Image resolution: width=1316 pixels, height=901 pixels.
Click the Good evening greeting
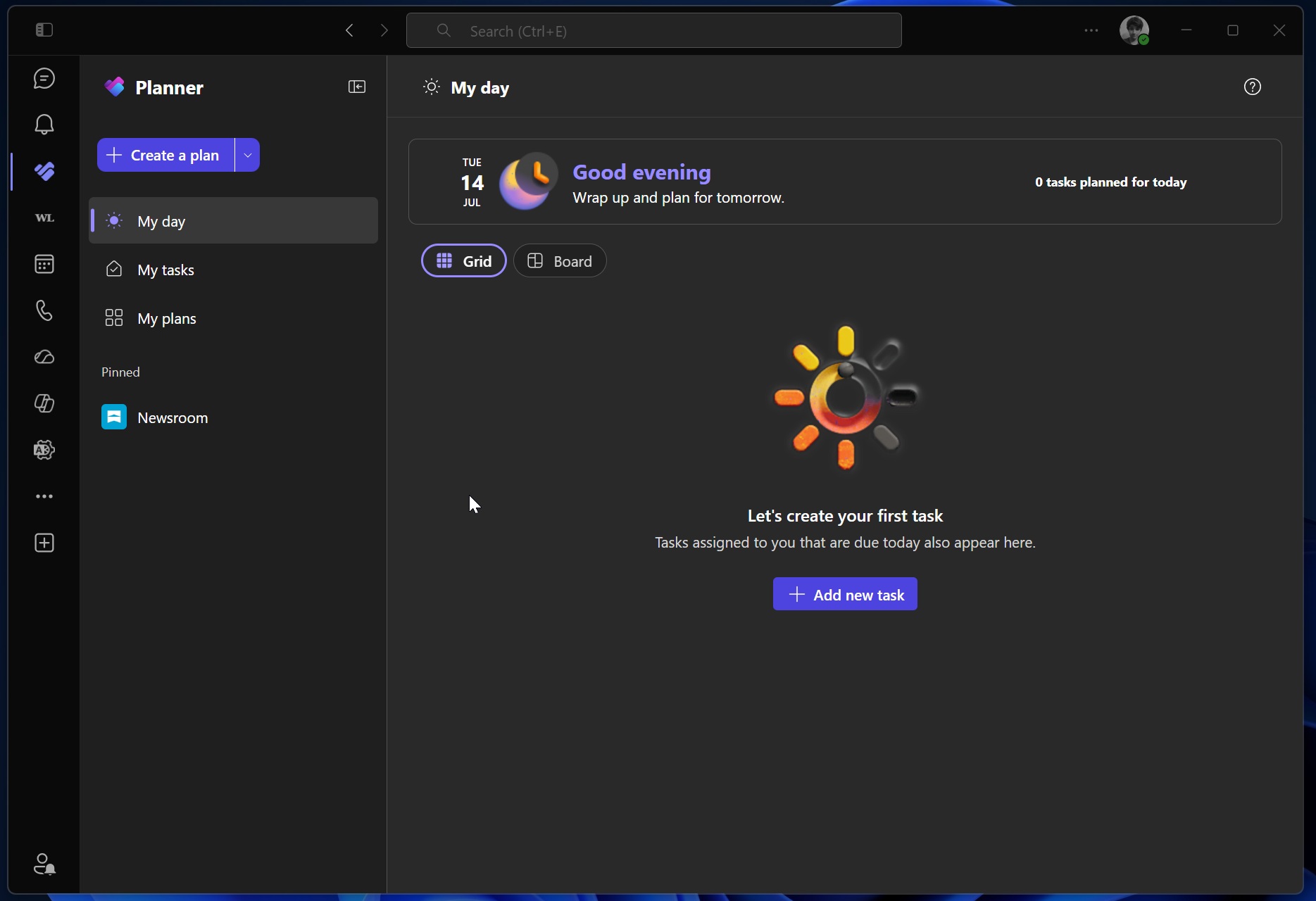(x=641, y=172)
